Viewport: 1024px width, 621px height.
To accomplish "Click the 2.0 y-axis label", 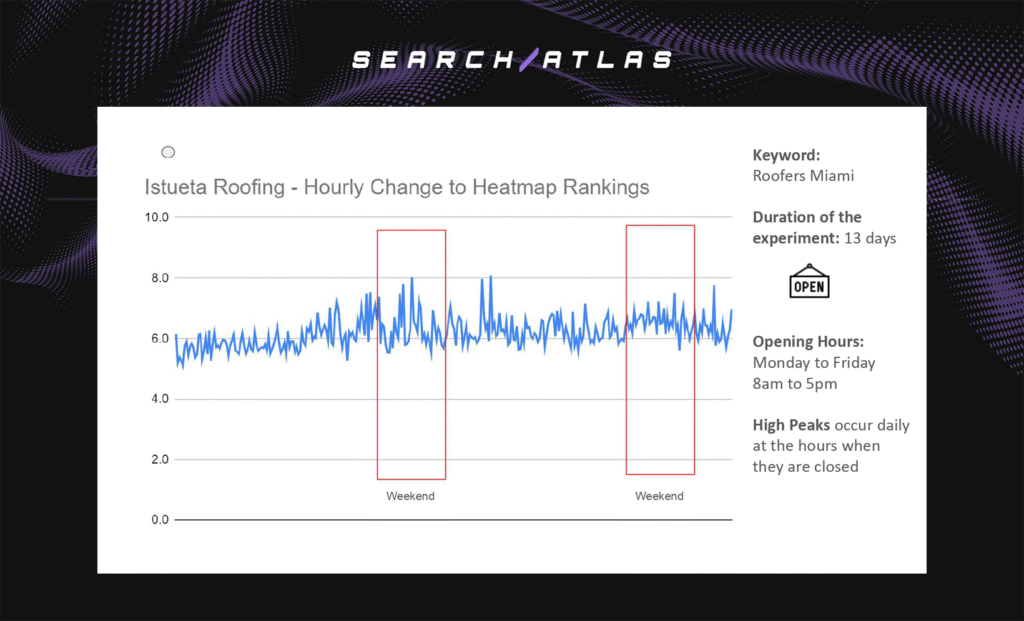I will (x=160, y=460).
